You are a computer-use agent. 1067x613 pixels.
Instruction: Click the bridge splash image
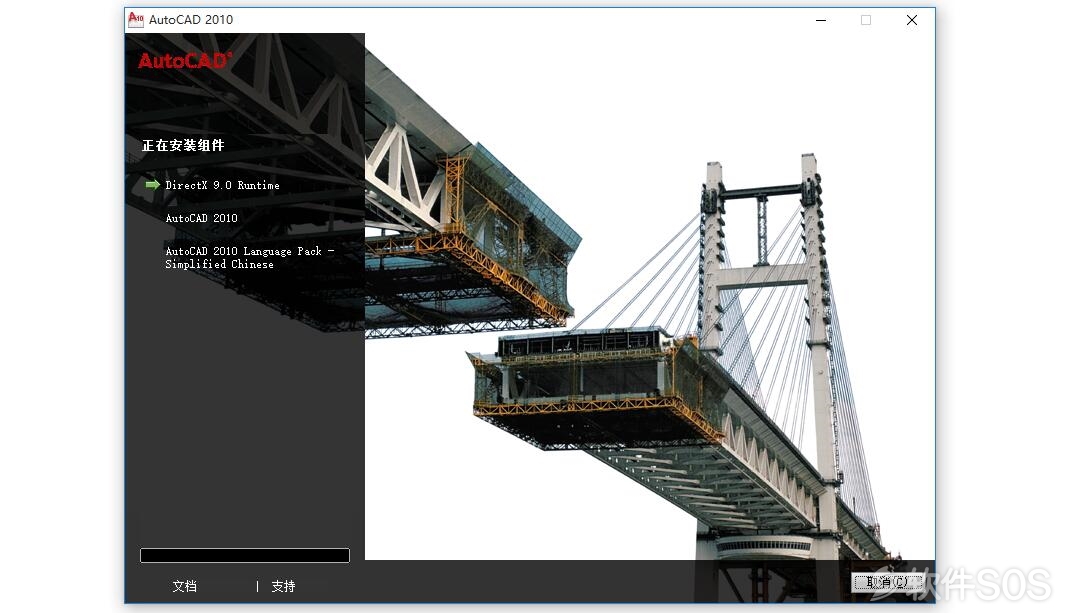pos(650,297)
